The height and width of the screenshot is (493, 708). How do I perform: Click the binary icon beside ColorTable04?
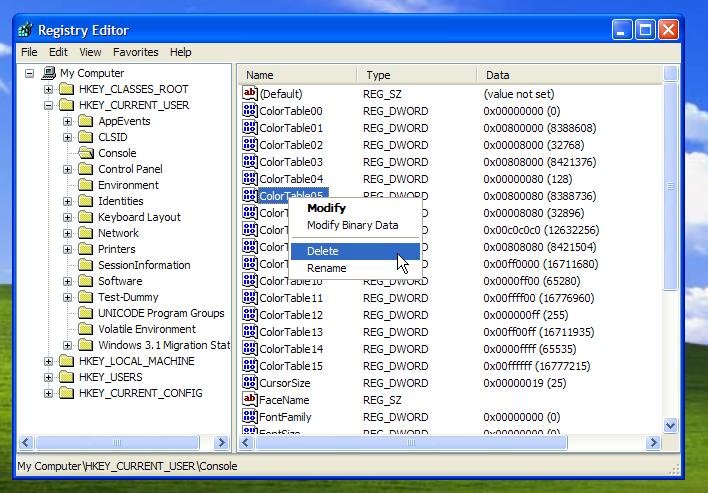tap(250, 179)
